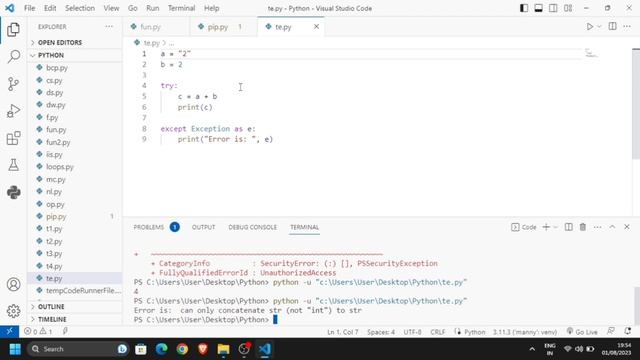The height and width of the screenshot is (360, 640).
Task: Open loops.py from the explorer
Action: [75, 167]
